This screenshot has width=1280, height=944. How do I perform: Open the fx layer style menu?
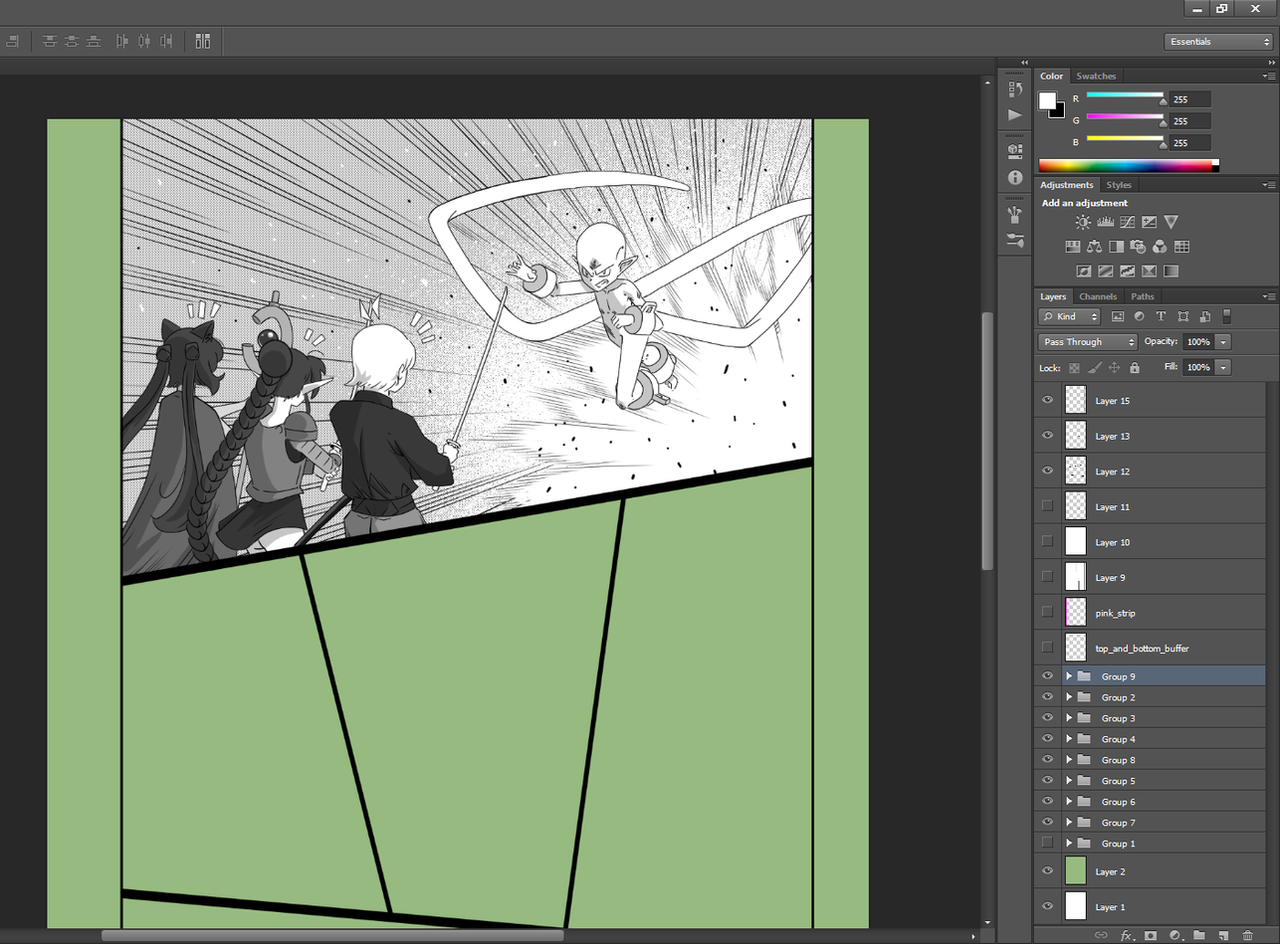1126,936
